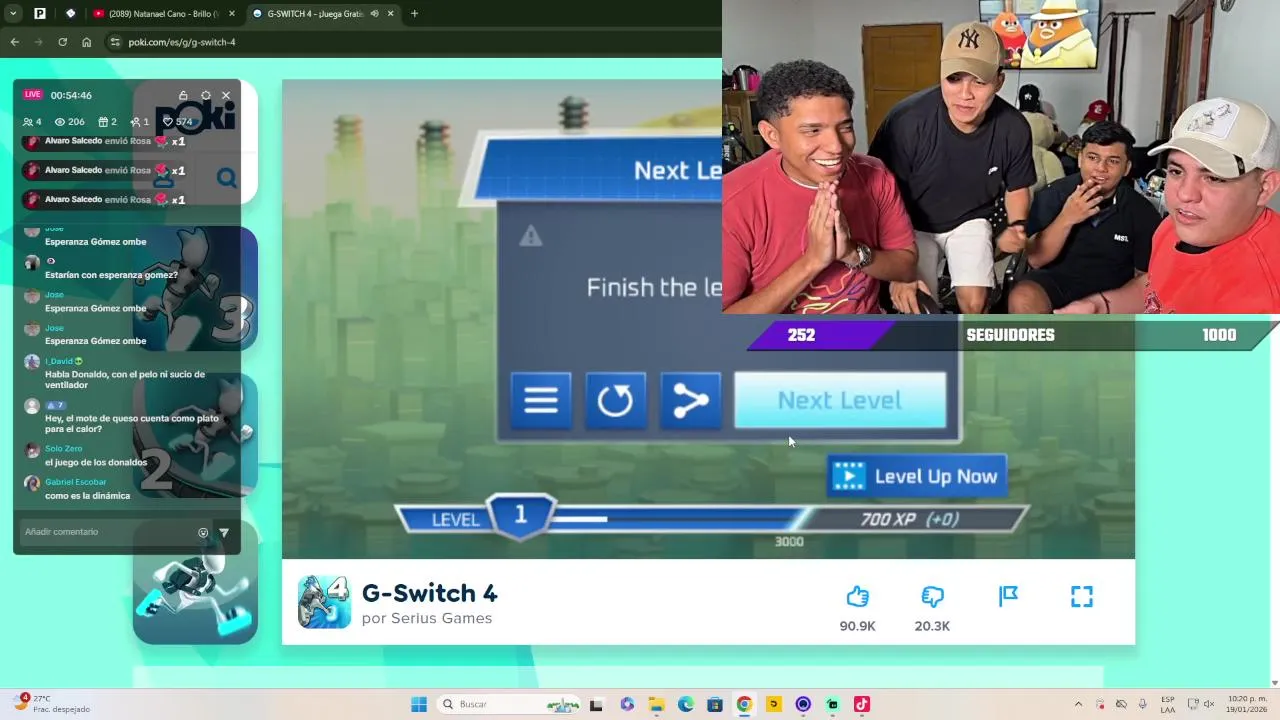Viewport: 1280px width, 720px height.
Task: Go back in the browser
Action: pyautogui.click(x=14, y=42)
